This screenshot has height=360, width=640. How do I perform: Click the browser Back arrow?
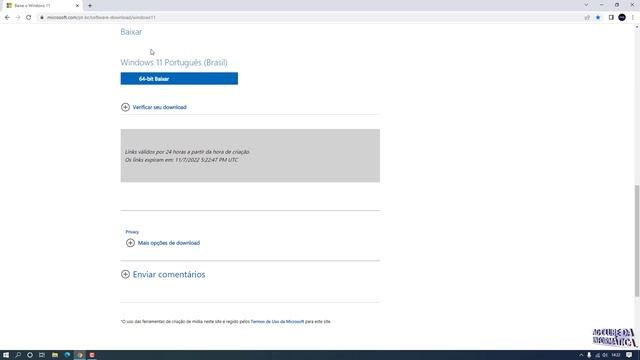point(7,18)
